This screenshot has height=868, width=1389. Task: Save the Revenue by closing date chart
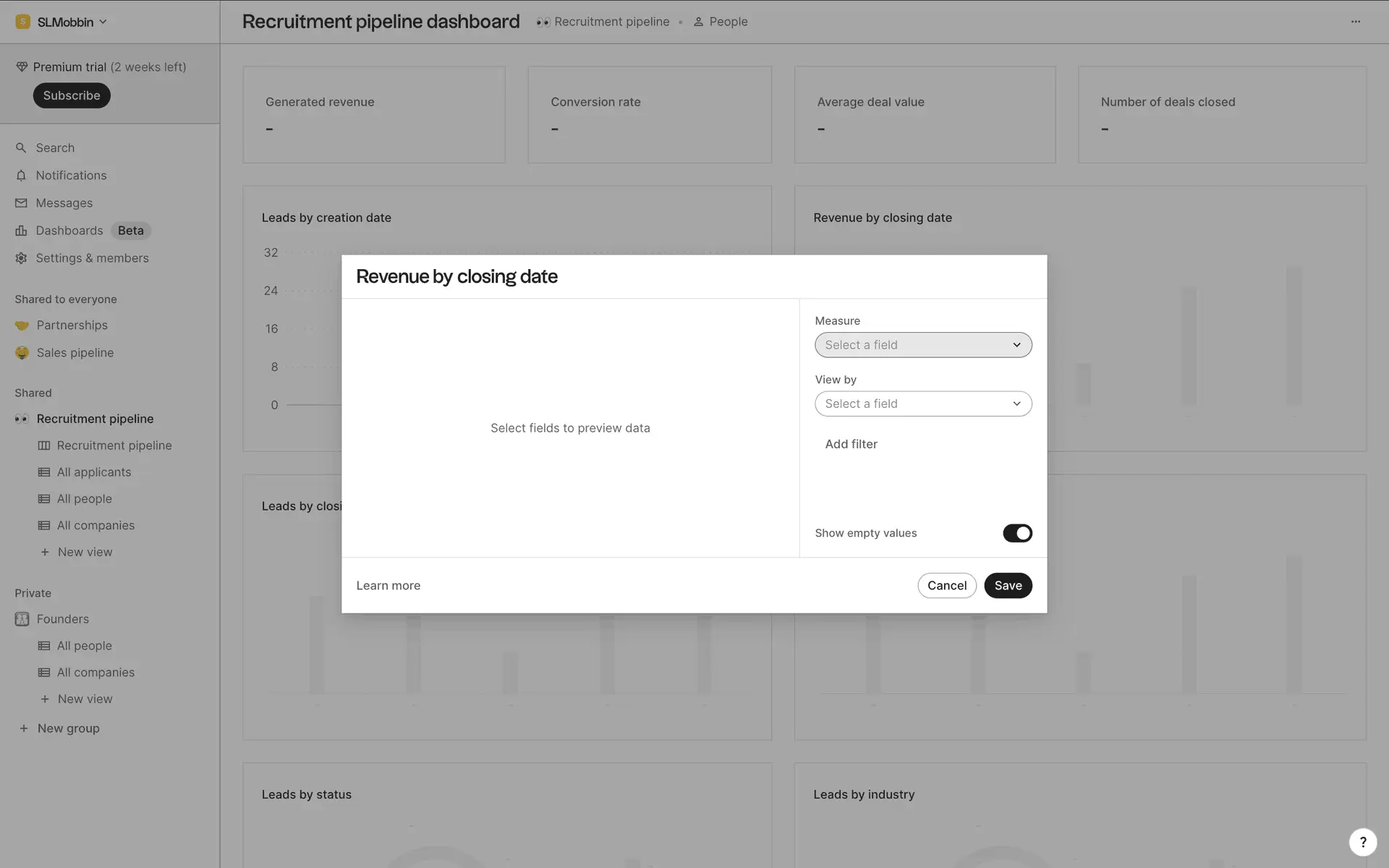coord(1007,586)
